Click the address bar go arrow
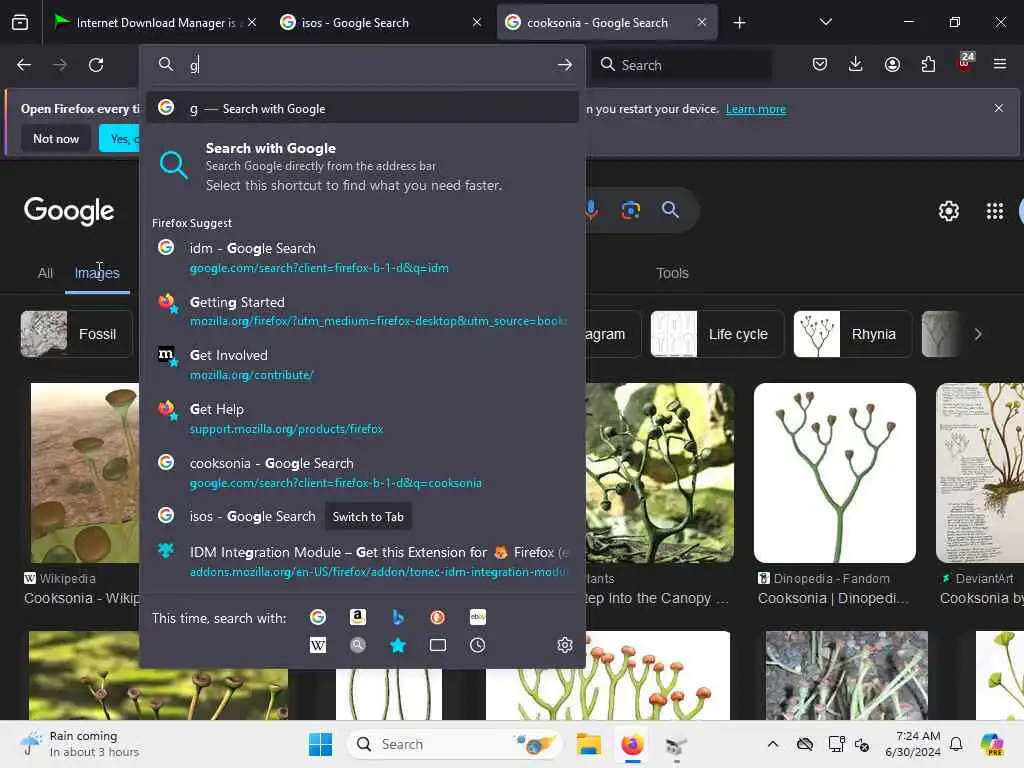1024x768 pixels. coord(564,65)
